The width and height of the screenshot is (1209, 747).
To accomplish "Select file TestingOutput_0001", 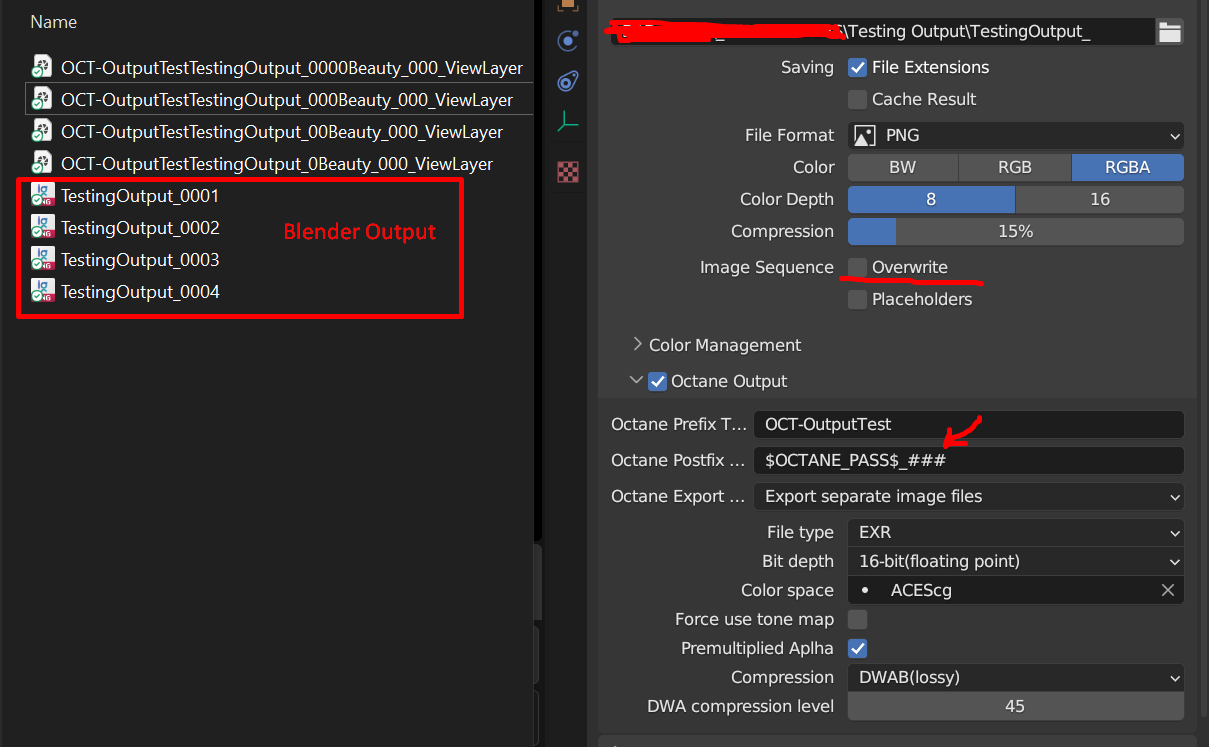I will (140, 196).
